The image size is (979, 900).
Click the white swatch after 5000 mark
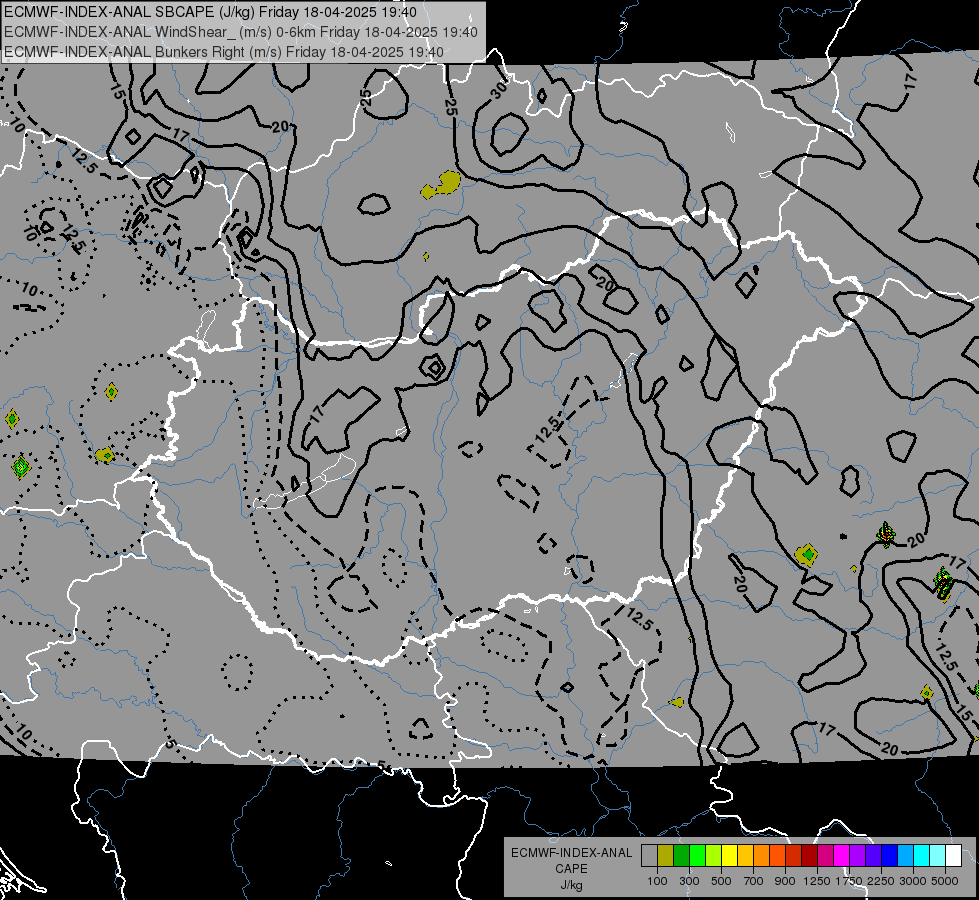953,856
